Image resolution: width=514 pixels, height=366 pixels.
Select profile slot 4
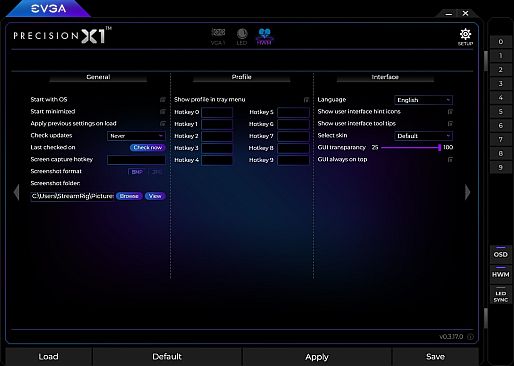[500, 98]
